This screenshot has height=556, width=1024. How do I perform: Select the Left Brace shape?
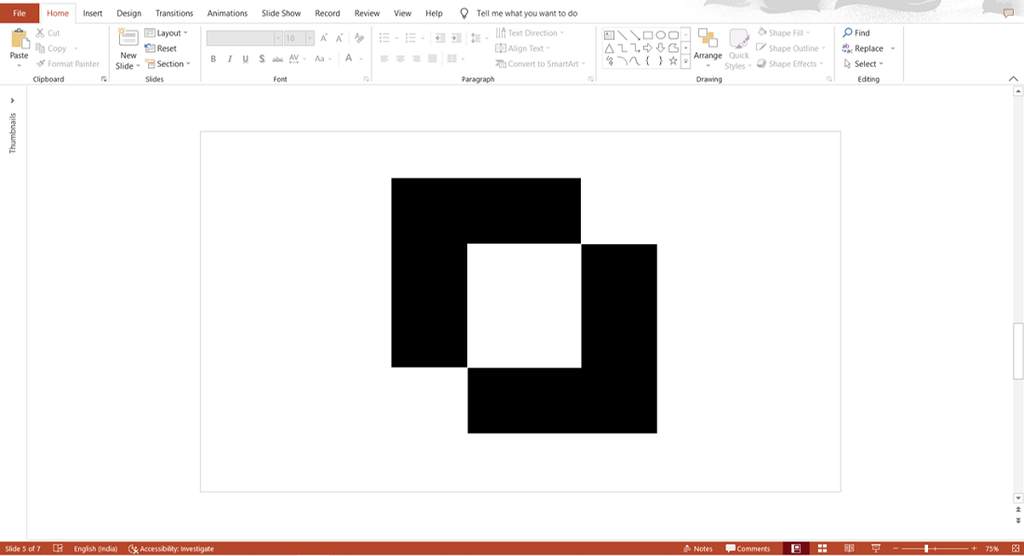[x=648, y=61]
